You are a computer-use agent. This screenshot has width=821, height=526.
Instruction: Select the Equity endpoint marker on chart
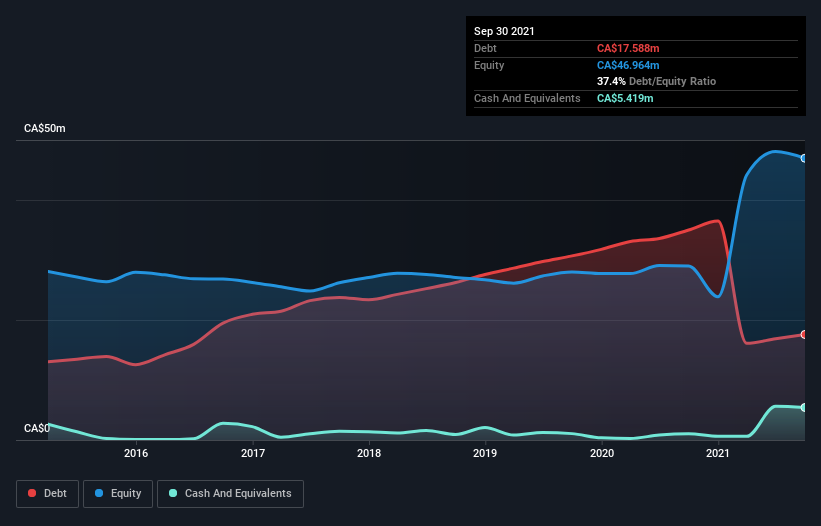pos(804,158)
